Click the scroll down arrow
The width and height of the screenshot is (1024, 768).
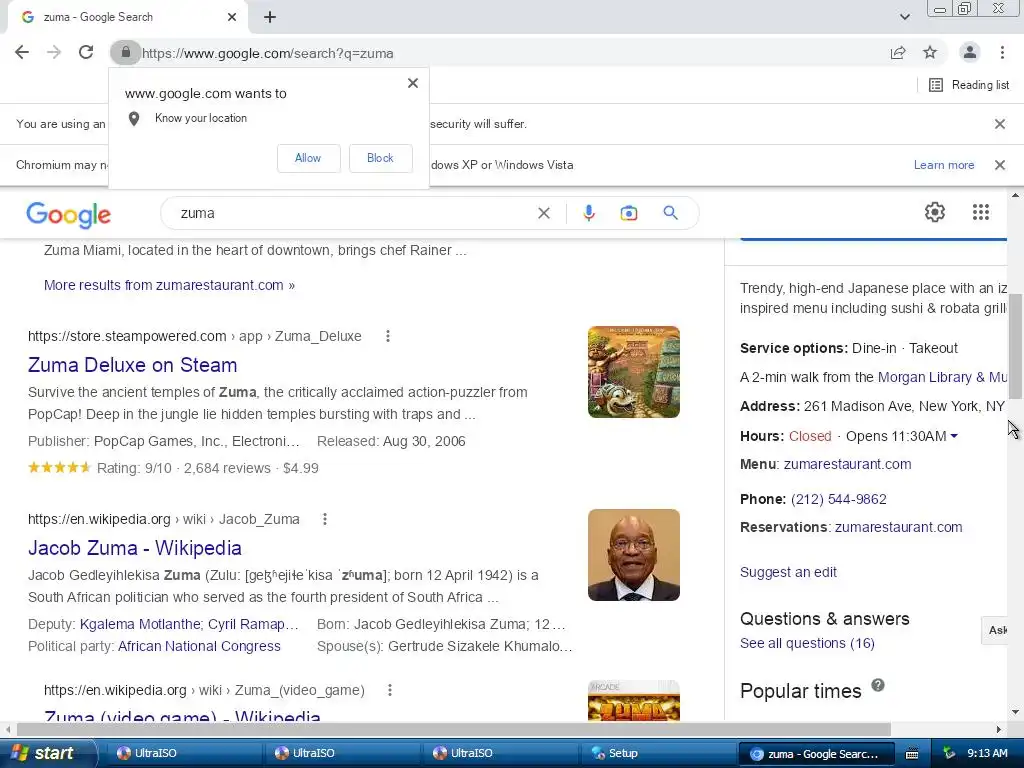click(x=1016, y=712)
